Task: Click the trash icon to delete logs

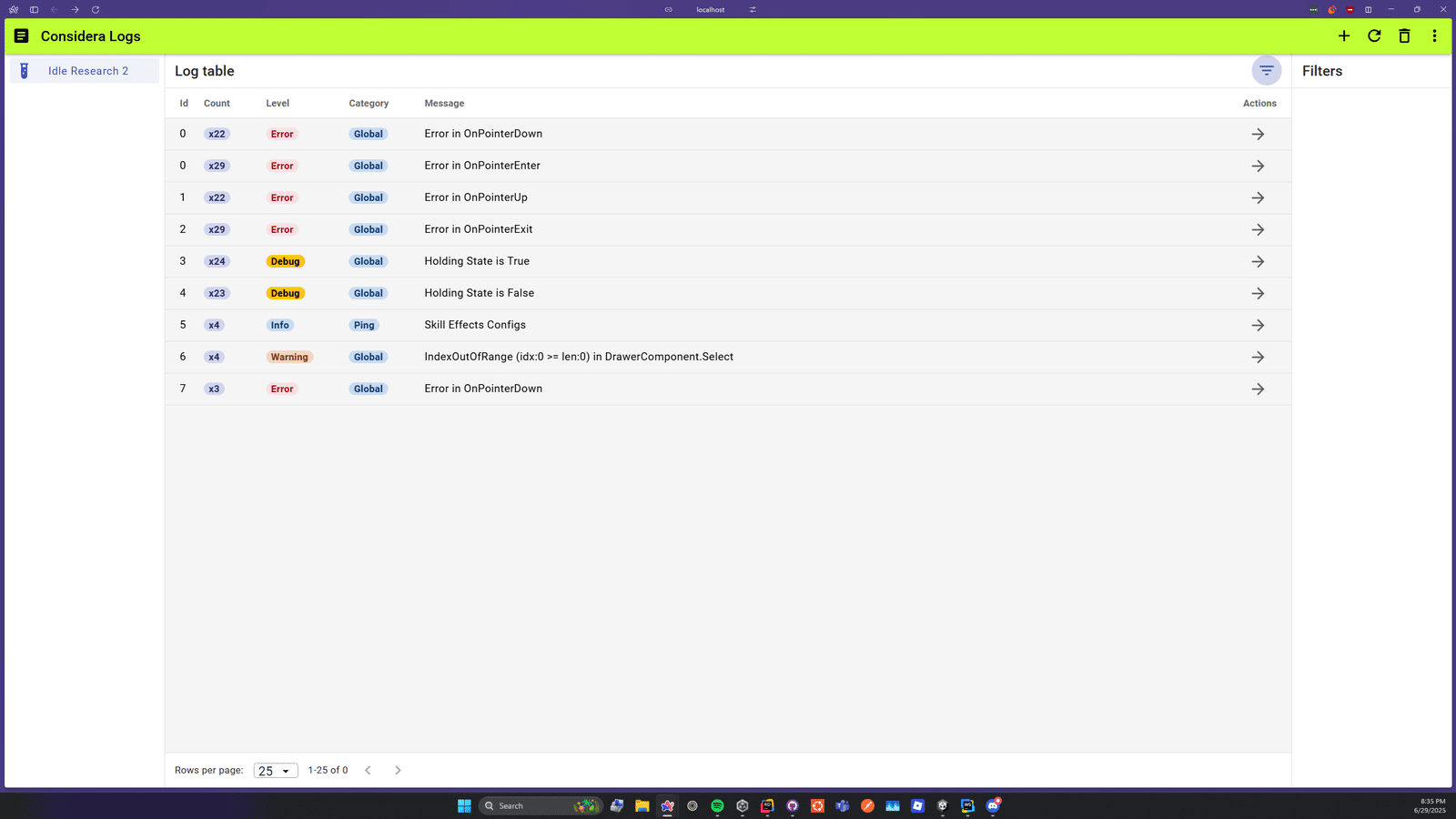Action: click(1404, 36)
